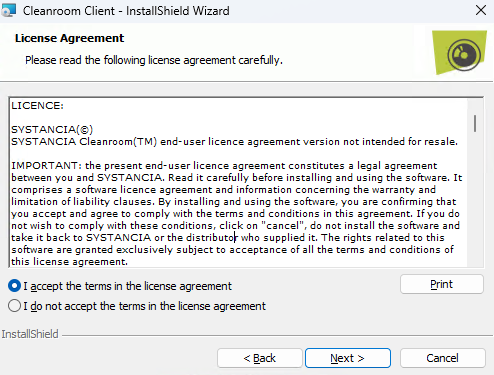Close the InstallShield Wizard window

click(x=481, y=10)
